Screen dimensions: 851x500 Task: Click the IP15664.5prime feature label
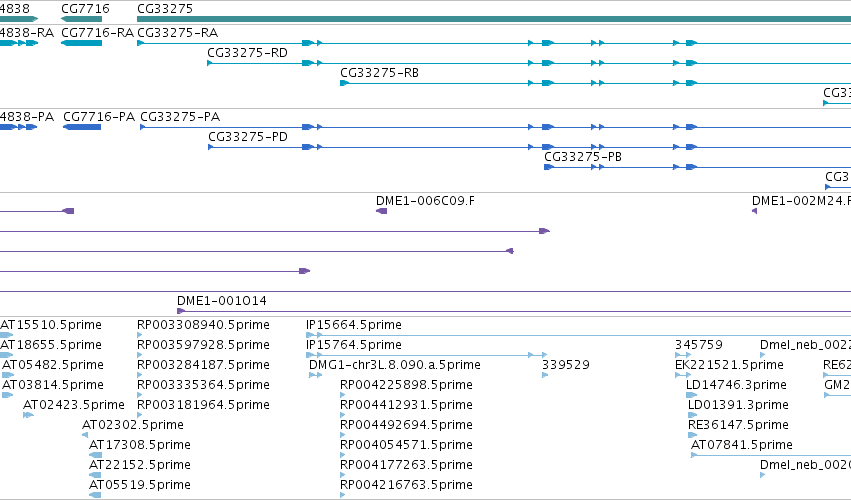(x=354, y=325)
